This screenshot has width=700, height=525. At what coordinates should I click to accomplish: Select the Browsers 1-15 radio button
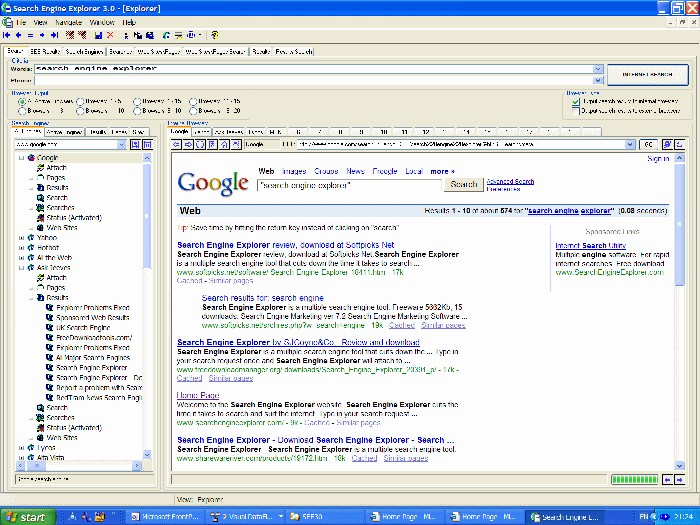tap(137, 102)
